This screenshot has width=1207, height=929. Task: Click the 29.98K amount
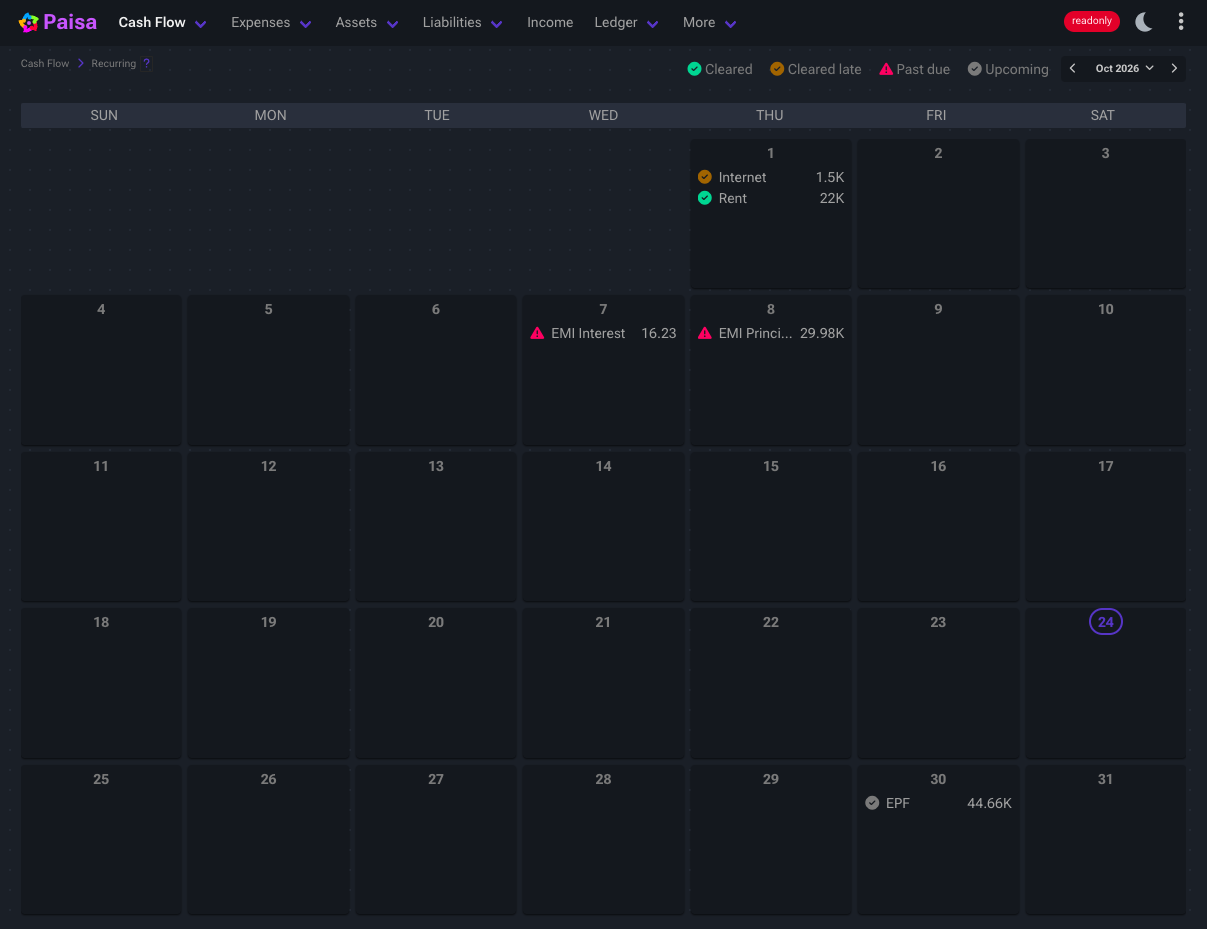point(822,333)
